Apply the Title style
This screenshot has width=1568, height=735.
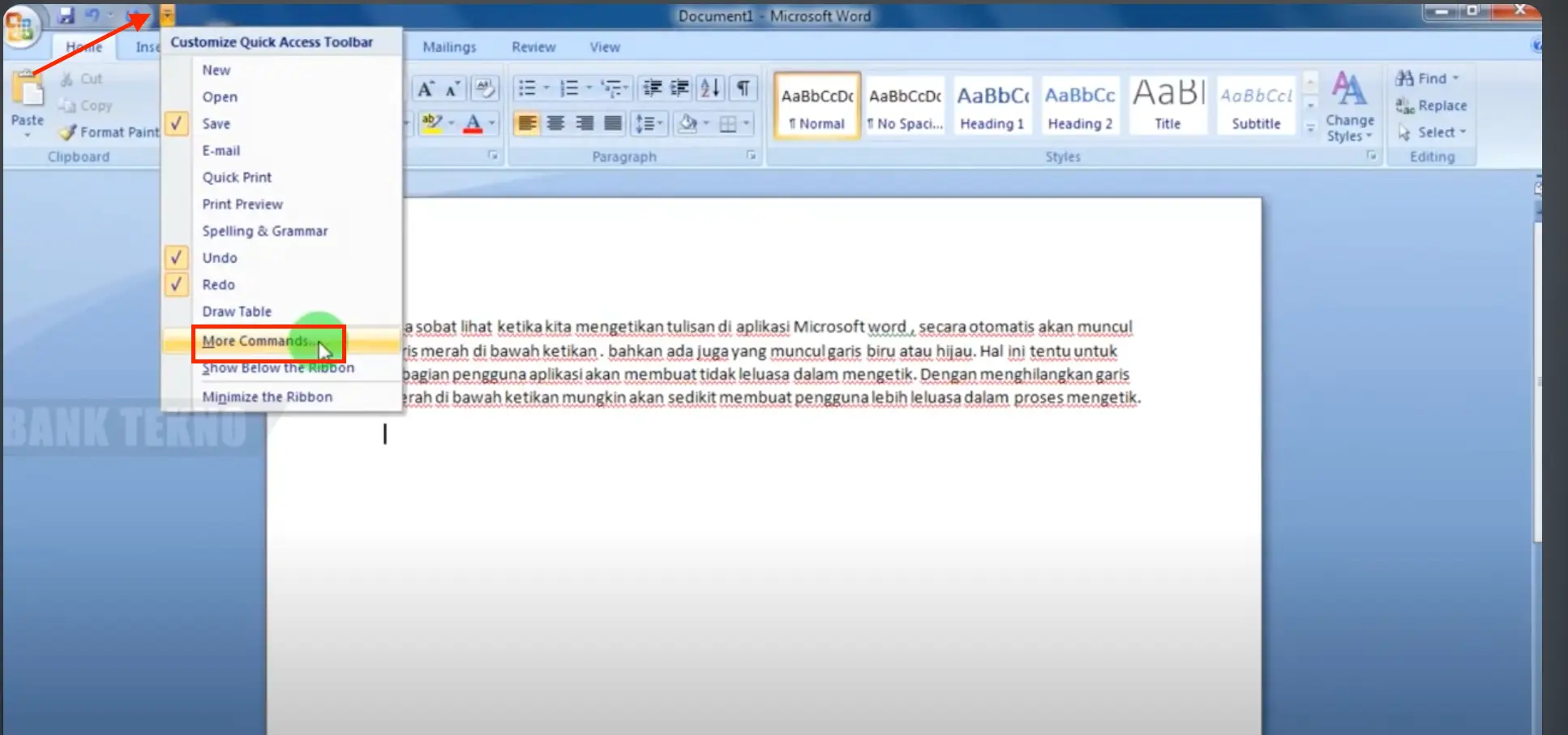(x=1167, y=105)
